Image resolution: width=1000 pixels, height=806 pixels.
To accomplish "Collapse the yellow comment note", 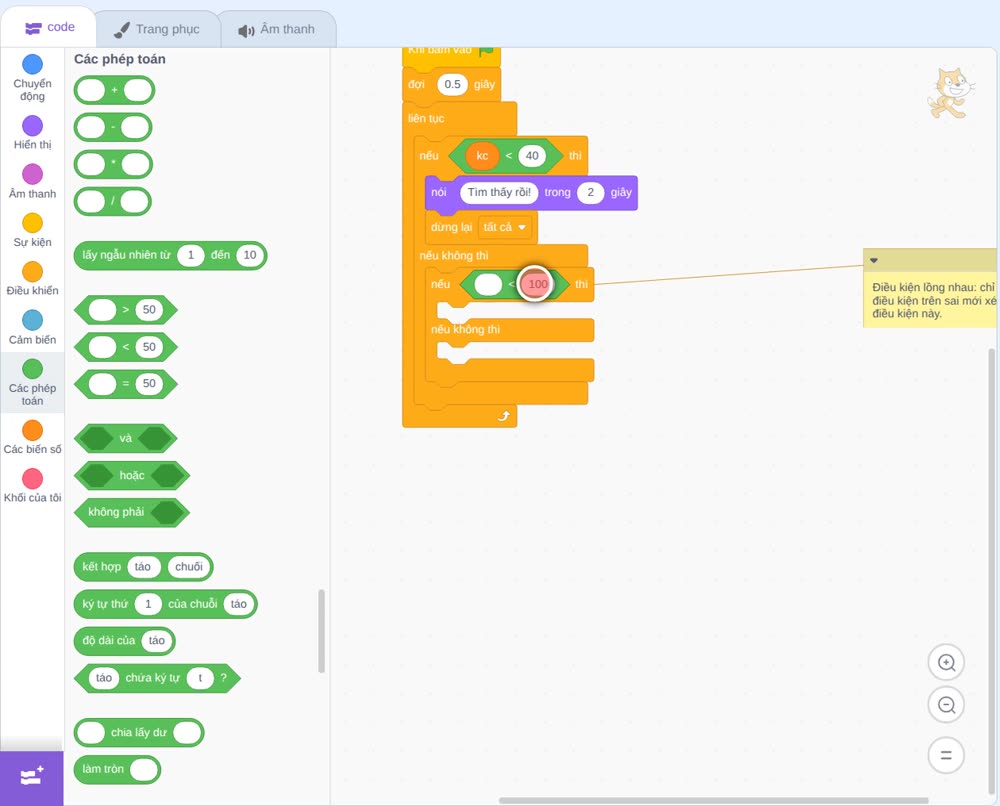I will (874, 260).
